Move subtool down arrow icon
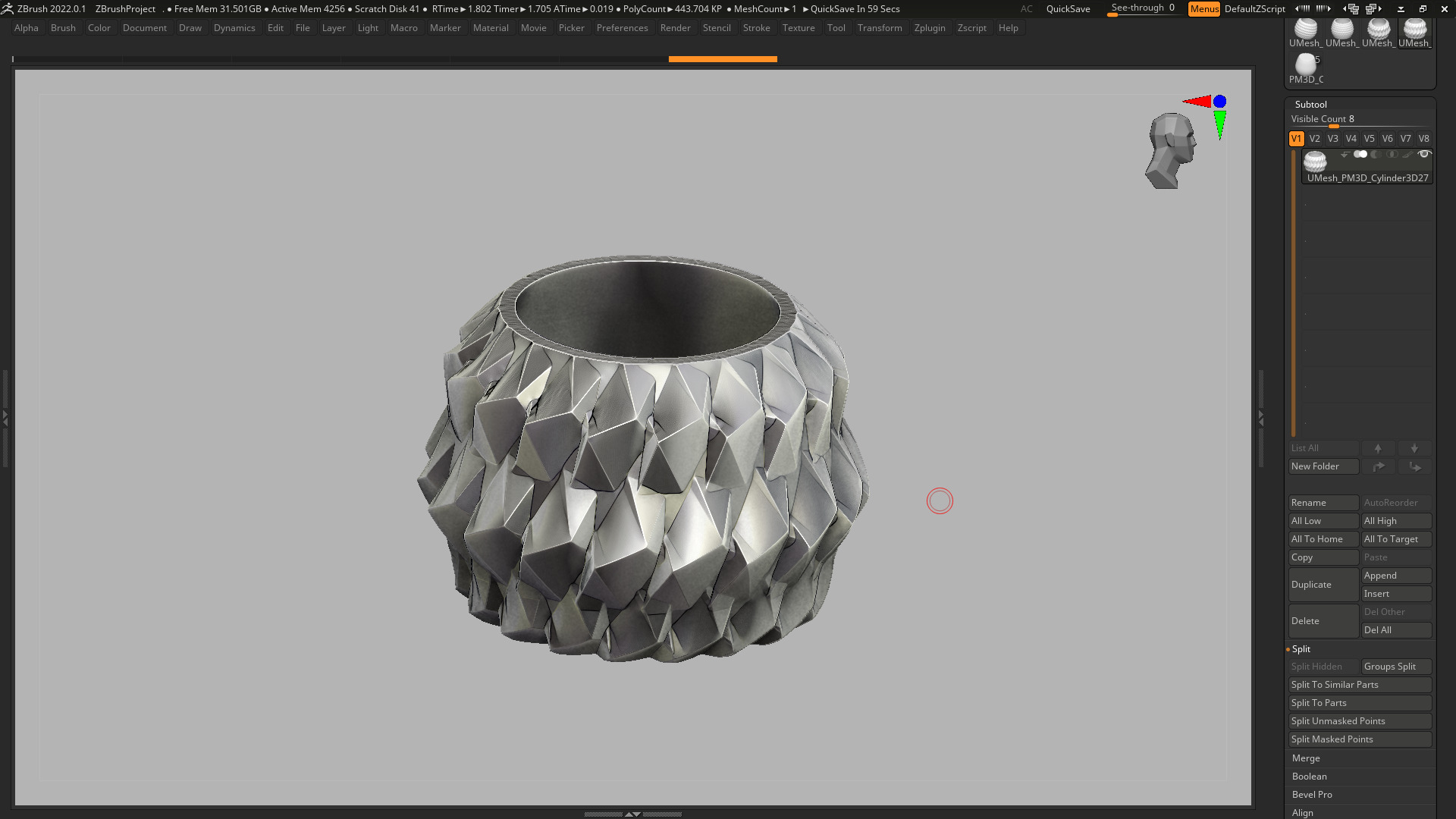Image resolution: width=1456 pixels, height=819 pixels. click(1414, 448)
